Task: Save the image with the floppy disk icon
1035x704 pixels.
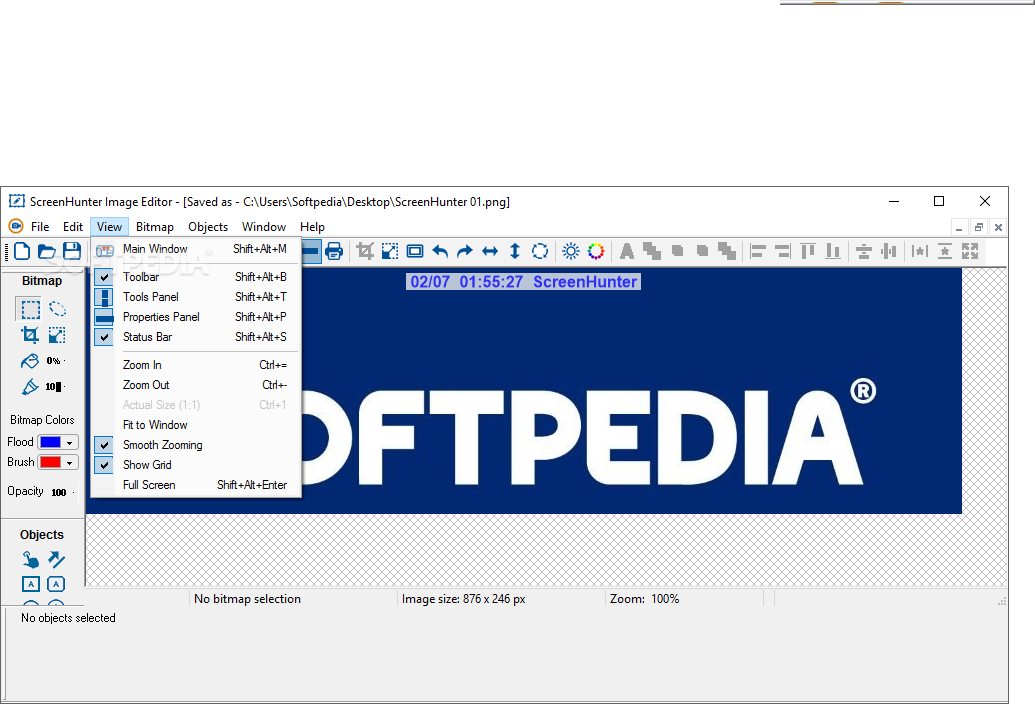Action: coord(72,251)
